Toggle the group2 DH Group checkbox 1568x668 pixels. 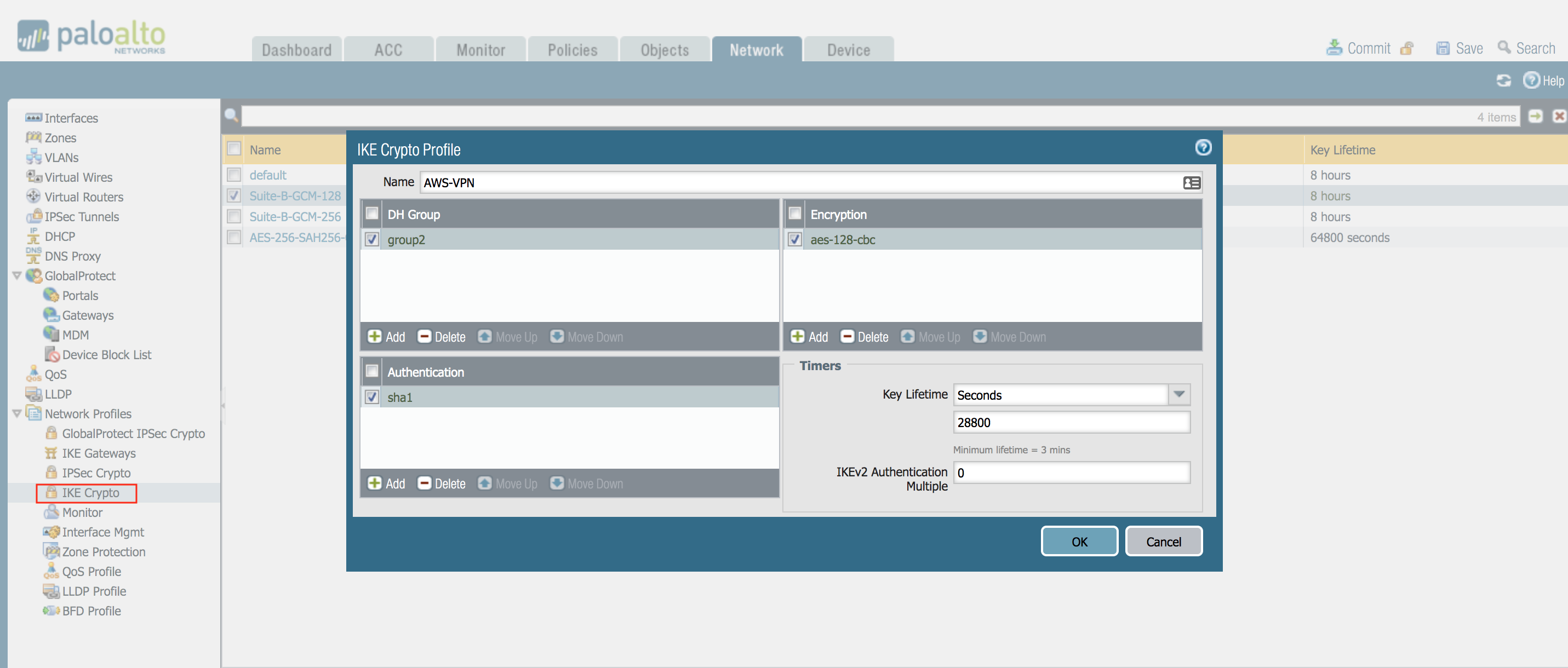375,239
